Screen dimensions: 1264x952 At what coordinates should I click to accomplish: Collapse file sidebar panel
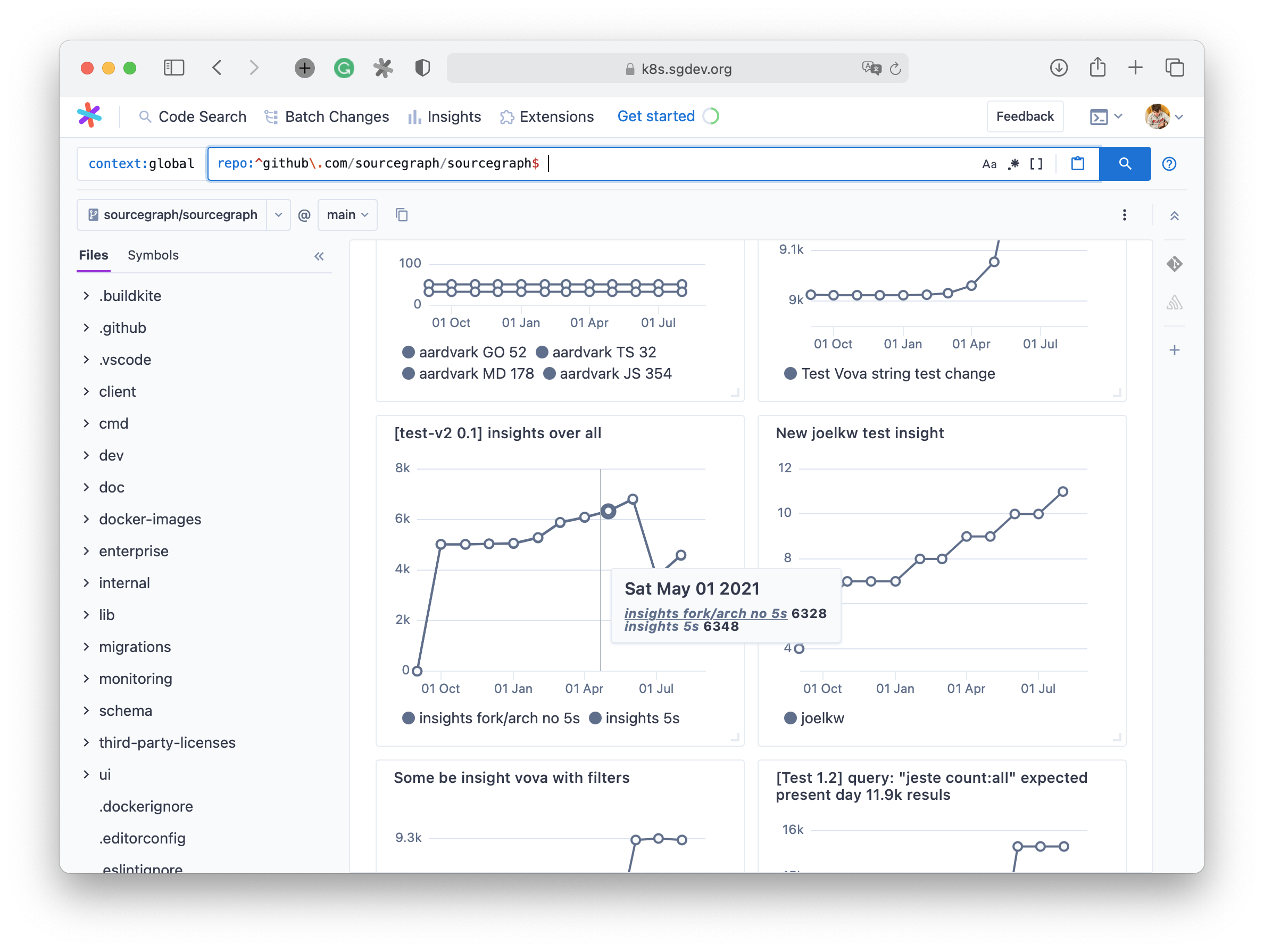[319, 256]
